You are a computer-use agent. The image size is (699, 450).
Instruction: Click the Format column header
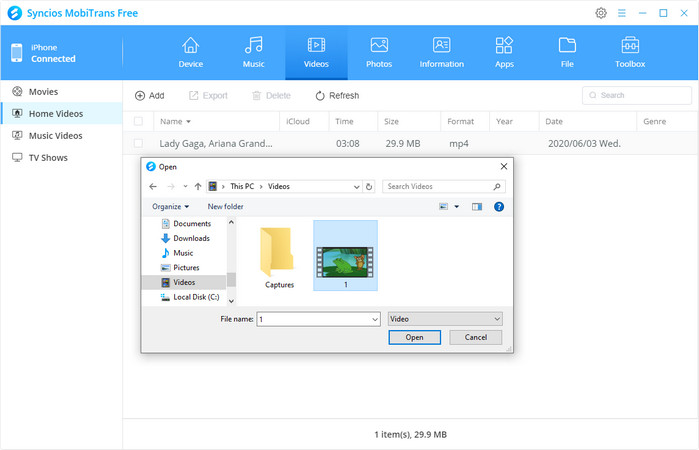tap(465, 121)
